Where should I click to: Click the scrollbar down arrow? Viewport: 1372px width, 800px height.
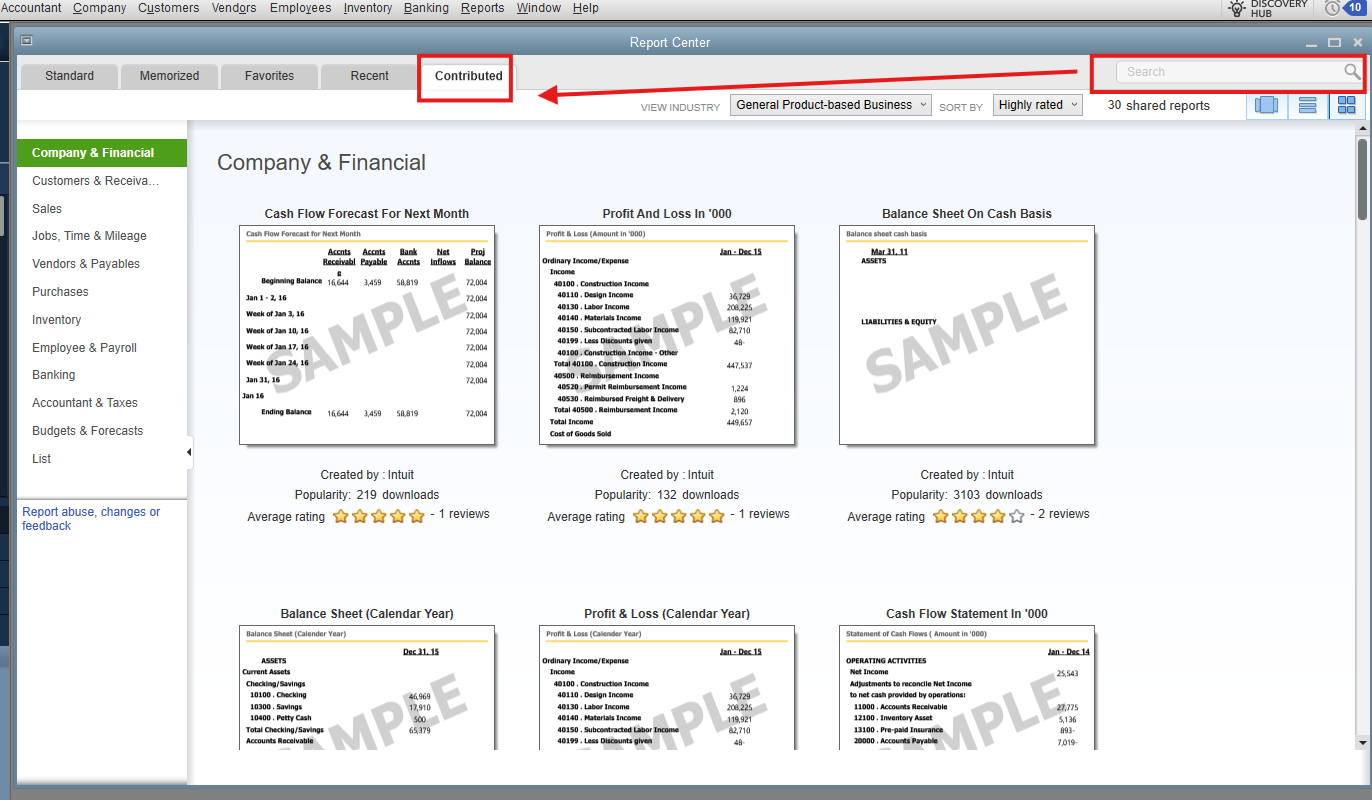[x=1362, y=743]
